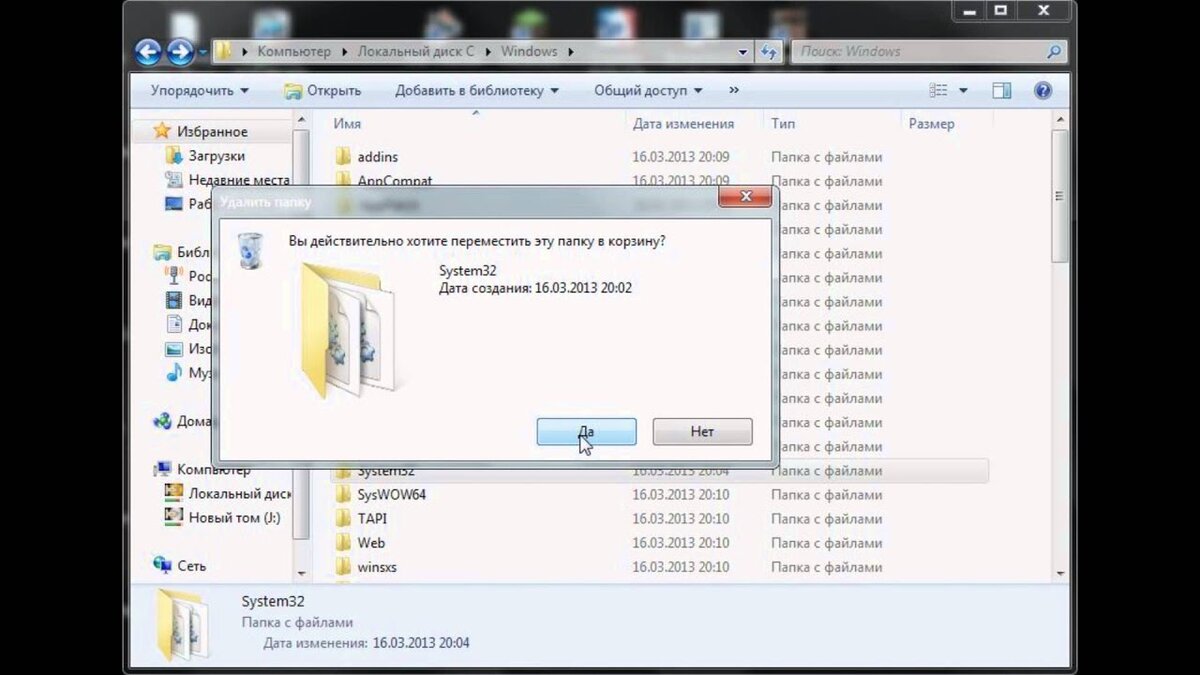Open the Общий доступ menu
This screenshot has height=675, width=1200.
point(648,90)
